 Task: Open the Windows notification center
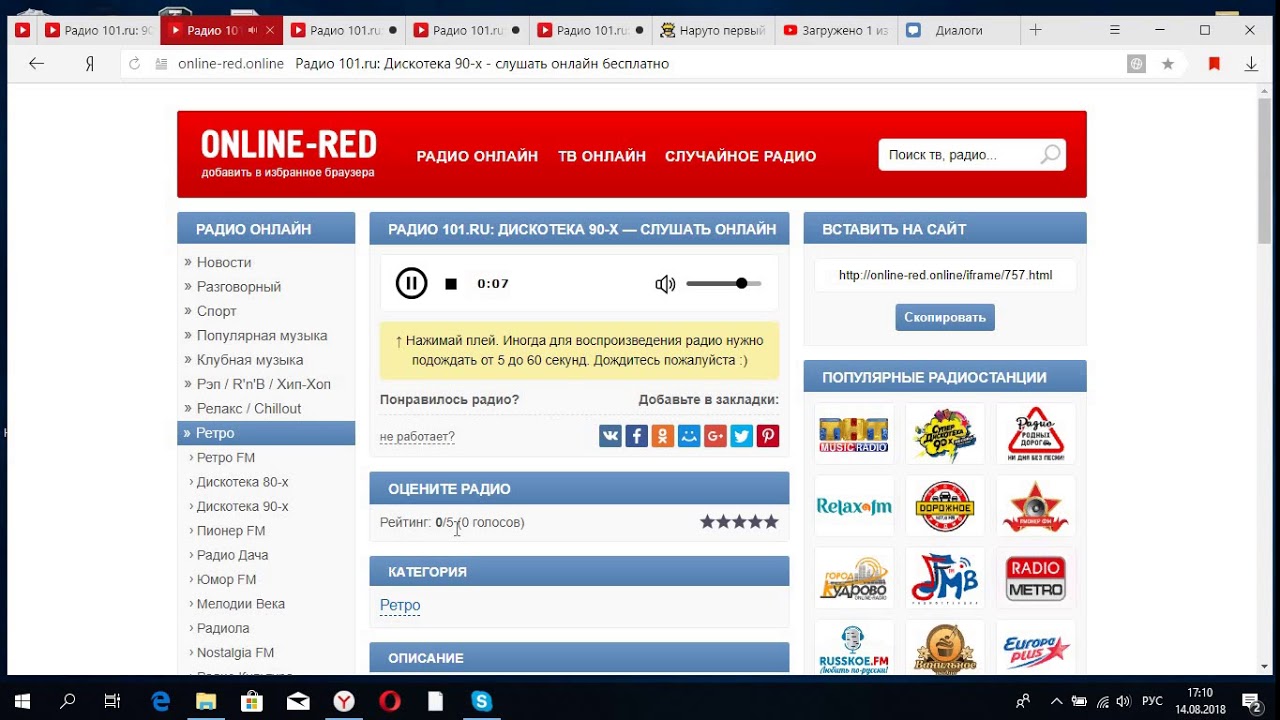point(1251,701)
